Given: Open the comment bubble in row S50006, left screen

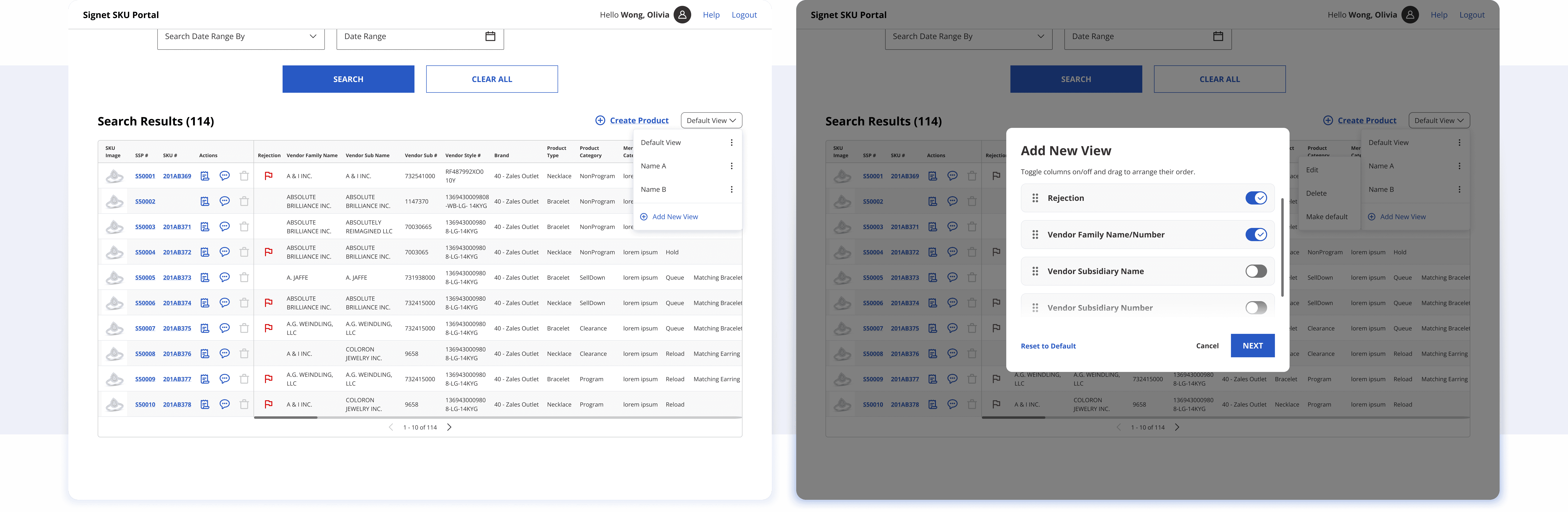Looking at the screenshot, I should point(225,303).
